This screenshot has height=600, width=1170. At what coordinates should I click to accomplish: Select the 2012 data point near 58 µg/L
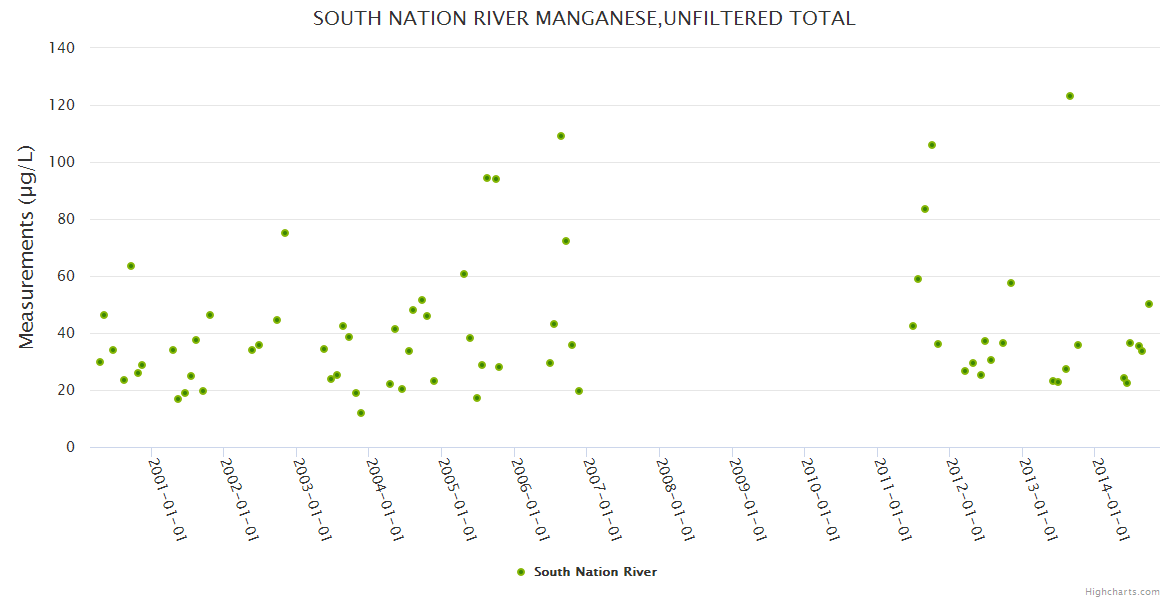tap(1011, 283)
